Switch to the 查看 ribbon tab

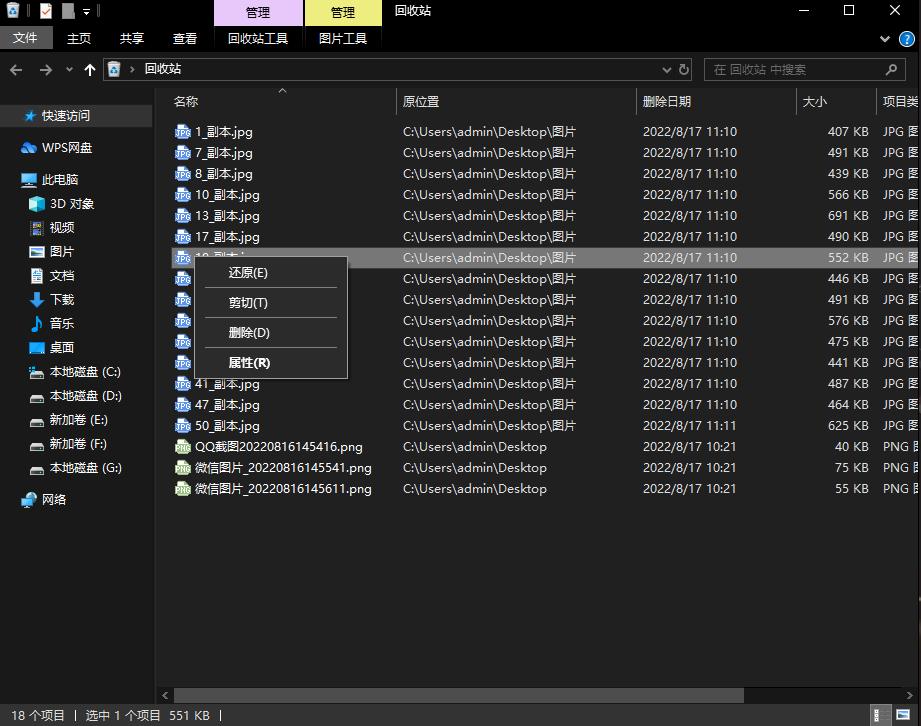click(185, 39)
